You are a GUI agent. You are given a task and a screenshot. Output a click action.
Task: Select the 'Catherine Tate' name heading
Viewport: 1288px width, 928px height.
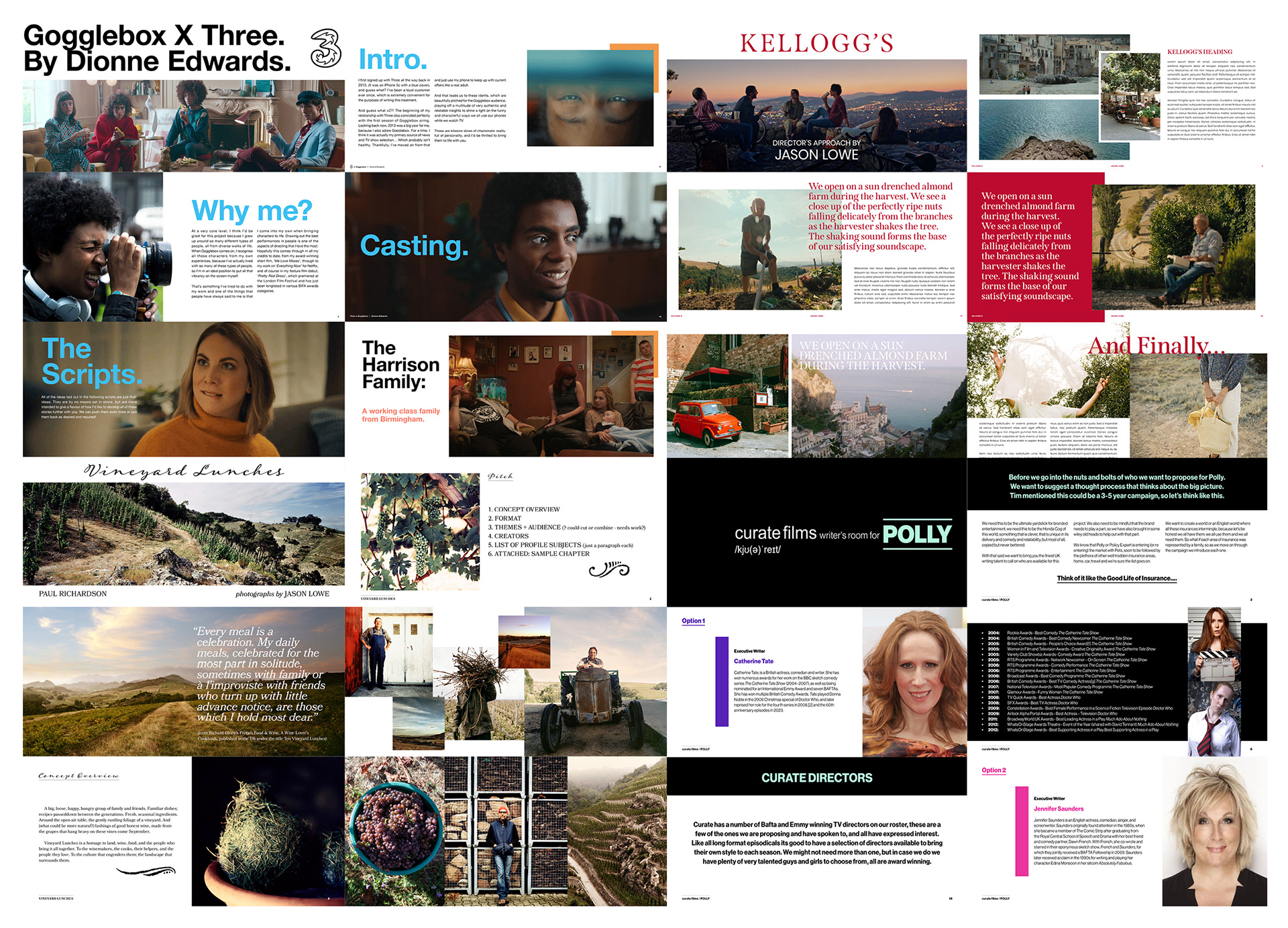point(753,661)
